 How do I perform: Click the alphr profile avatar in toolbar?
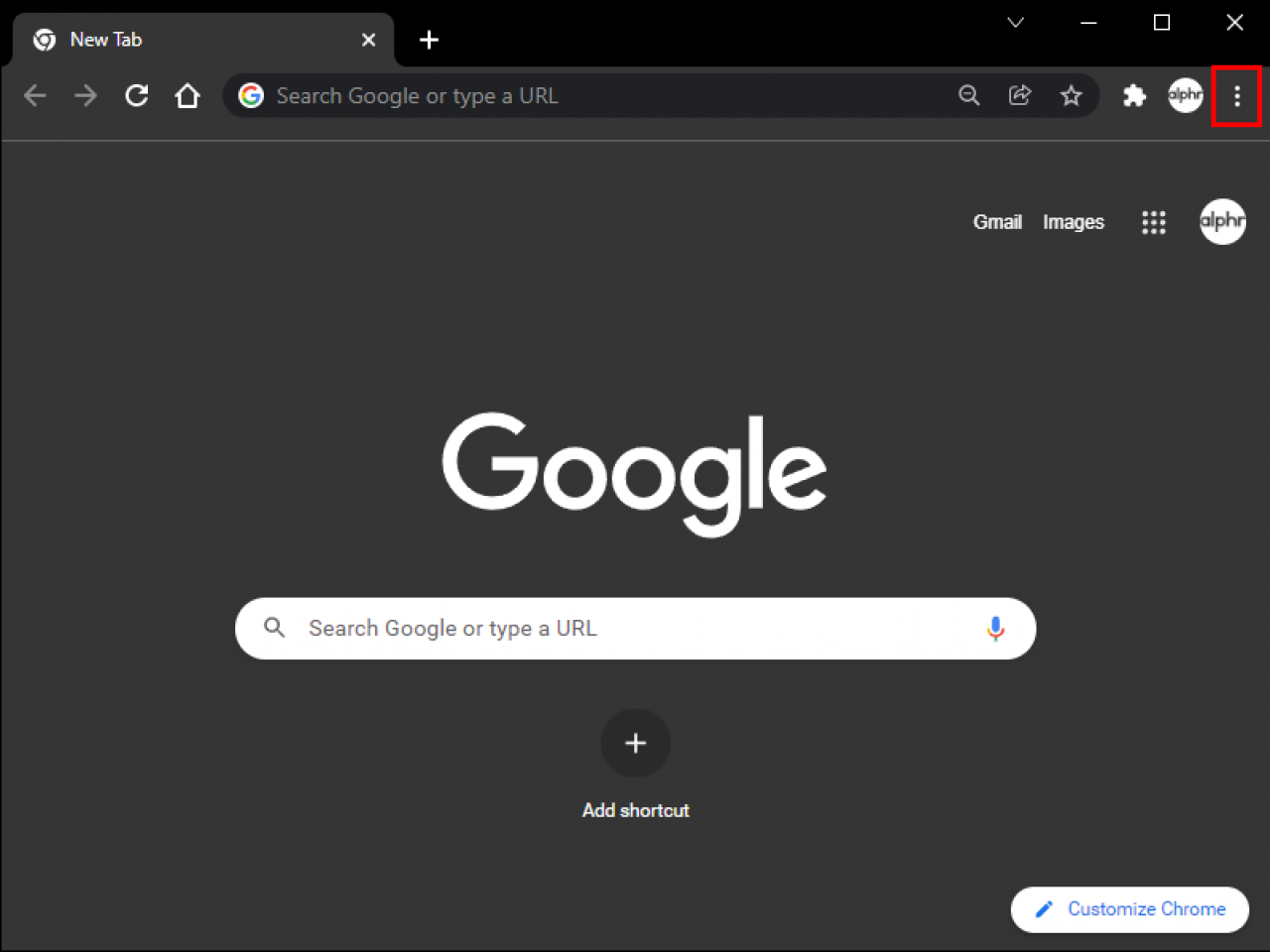[x=1186, y=95]
